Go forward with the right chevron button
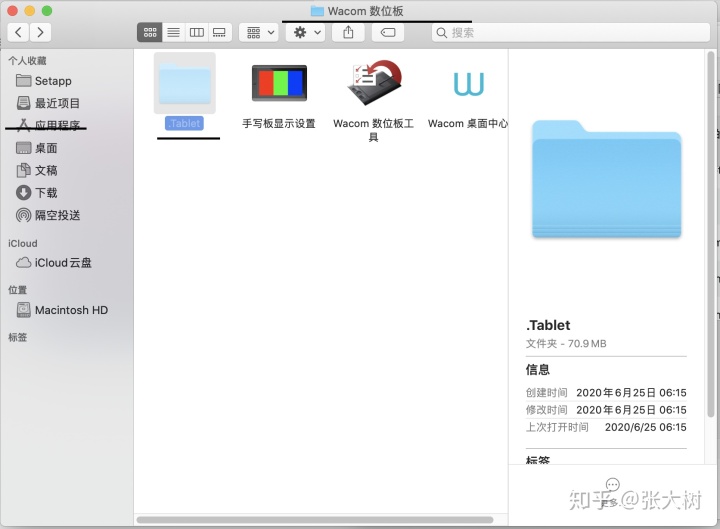 coord(40,32)
